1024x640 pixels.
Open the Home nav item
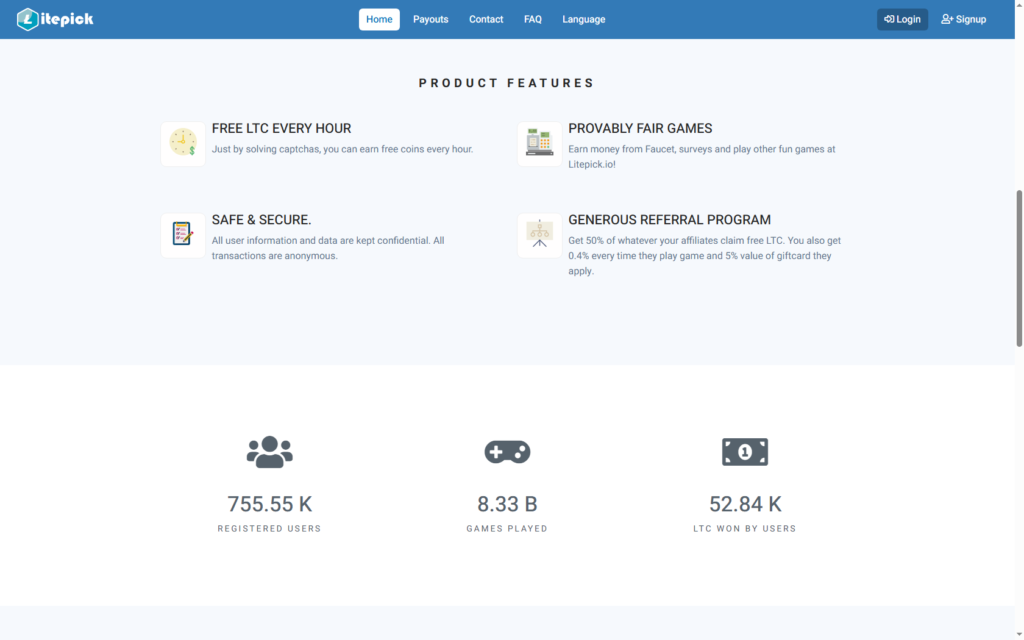click(379, 20)
